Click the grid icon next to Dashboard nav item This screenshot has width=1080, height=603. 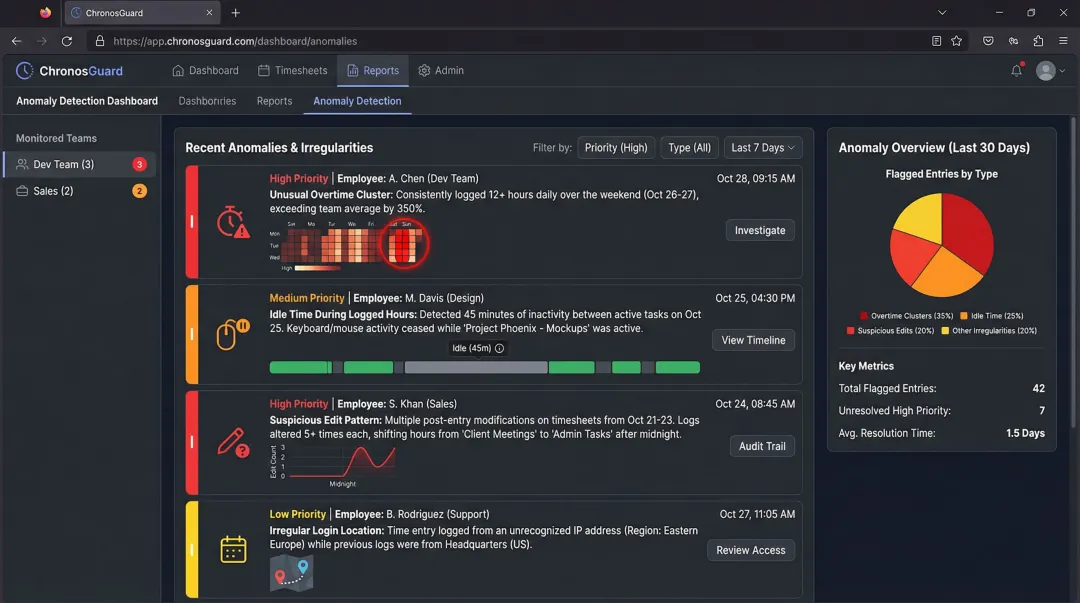pos(176,70)
